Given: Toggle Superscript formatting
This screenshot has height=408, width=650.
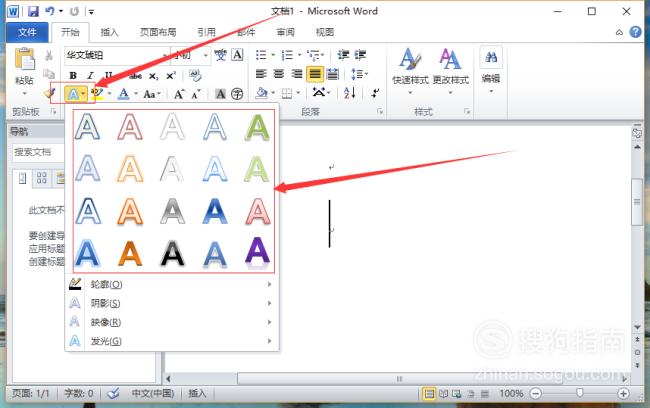Looking at the screenshot, I should point(171,76).
